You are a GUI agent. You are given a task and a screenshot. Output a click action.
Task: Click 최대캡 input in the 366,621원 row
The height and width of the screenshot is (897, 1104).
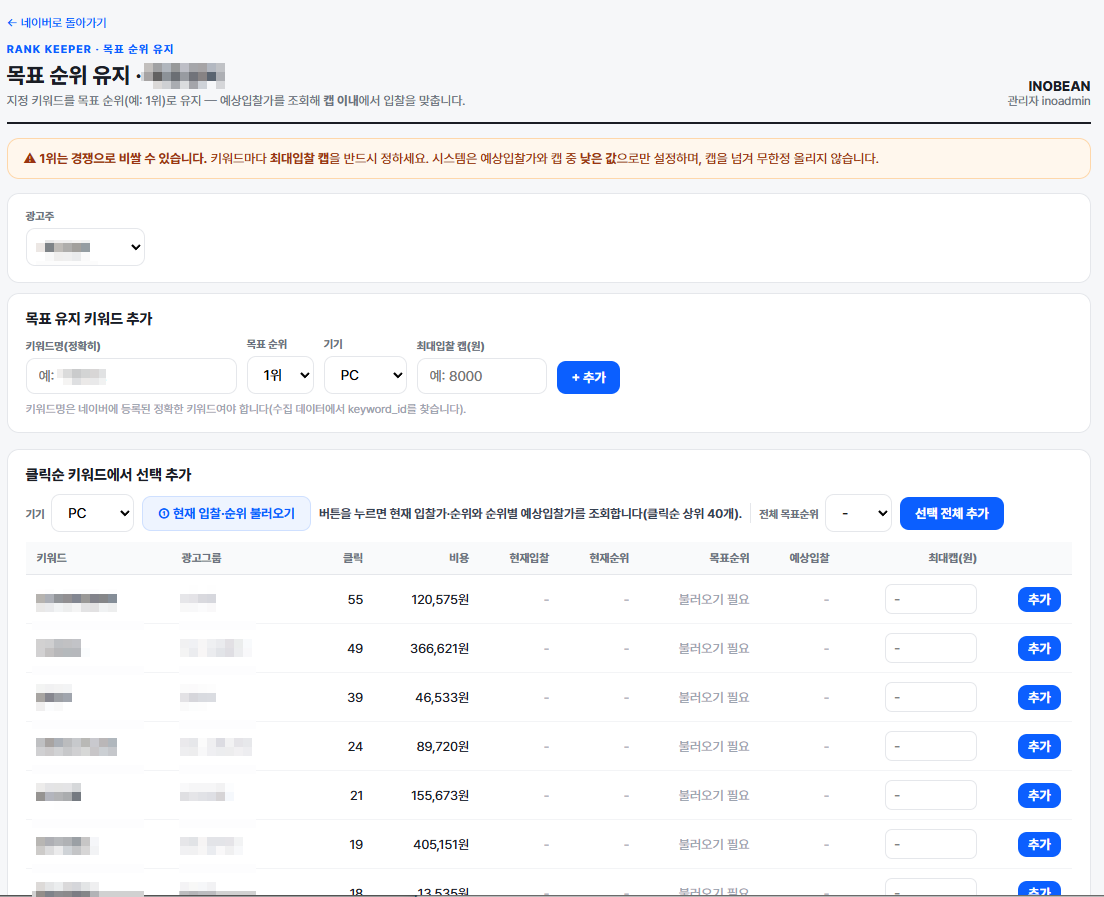click(x=930, y=648)
